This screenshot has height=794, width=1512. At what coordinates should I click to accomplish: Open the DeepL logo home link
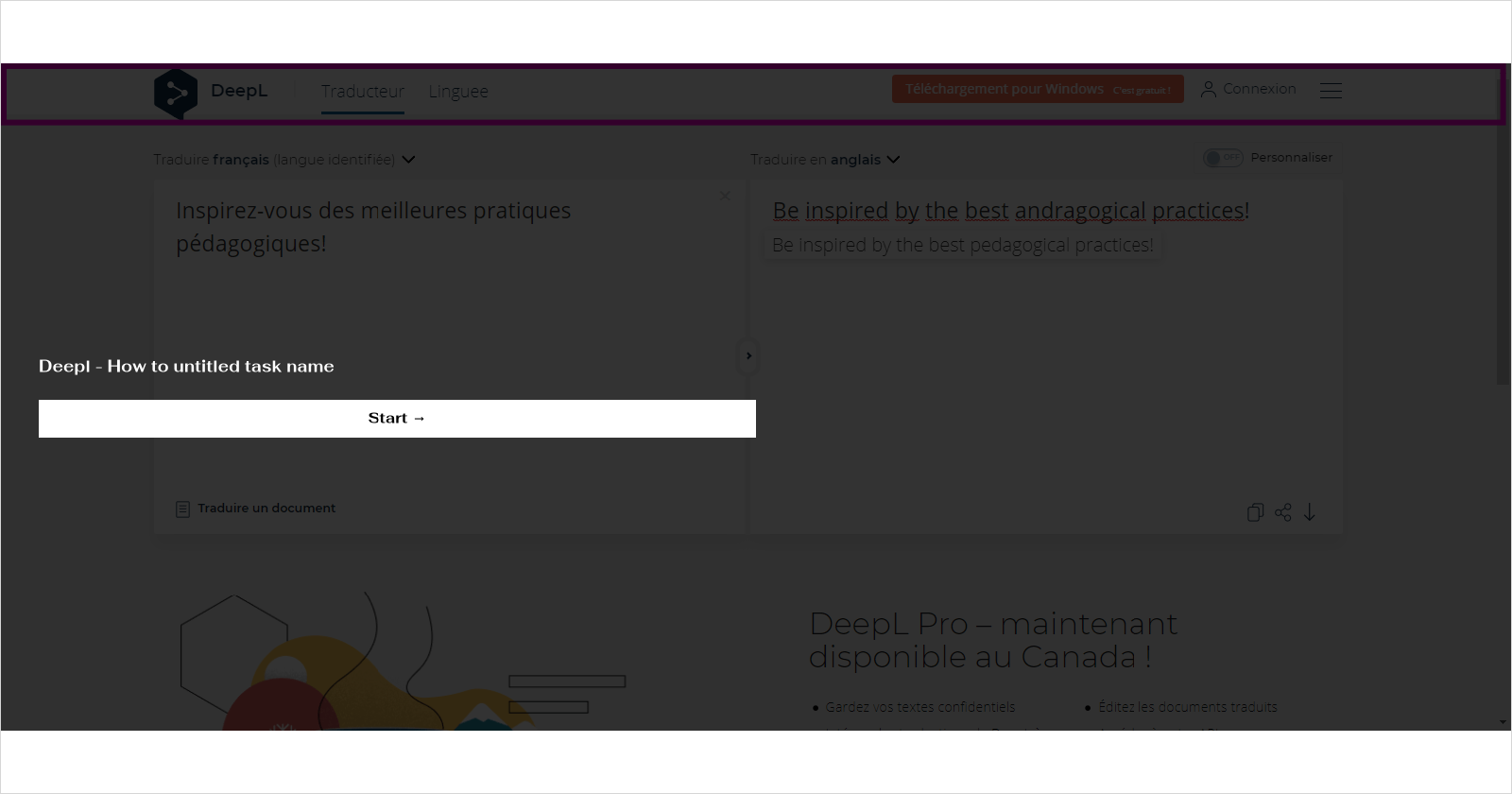click(x=211, y=93)
